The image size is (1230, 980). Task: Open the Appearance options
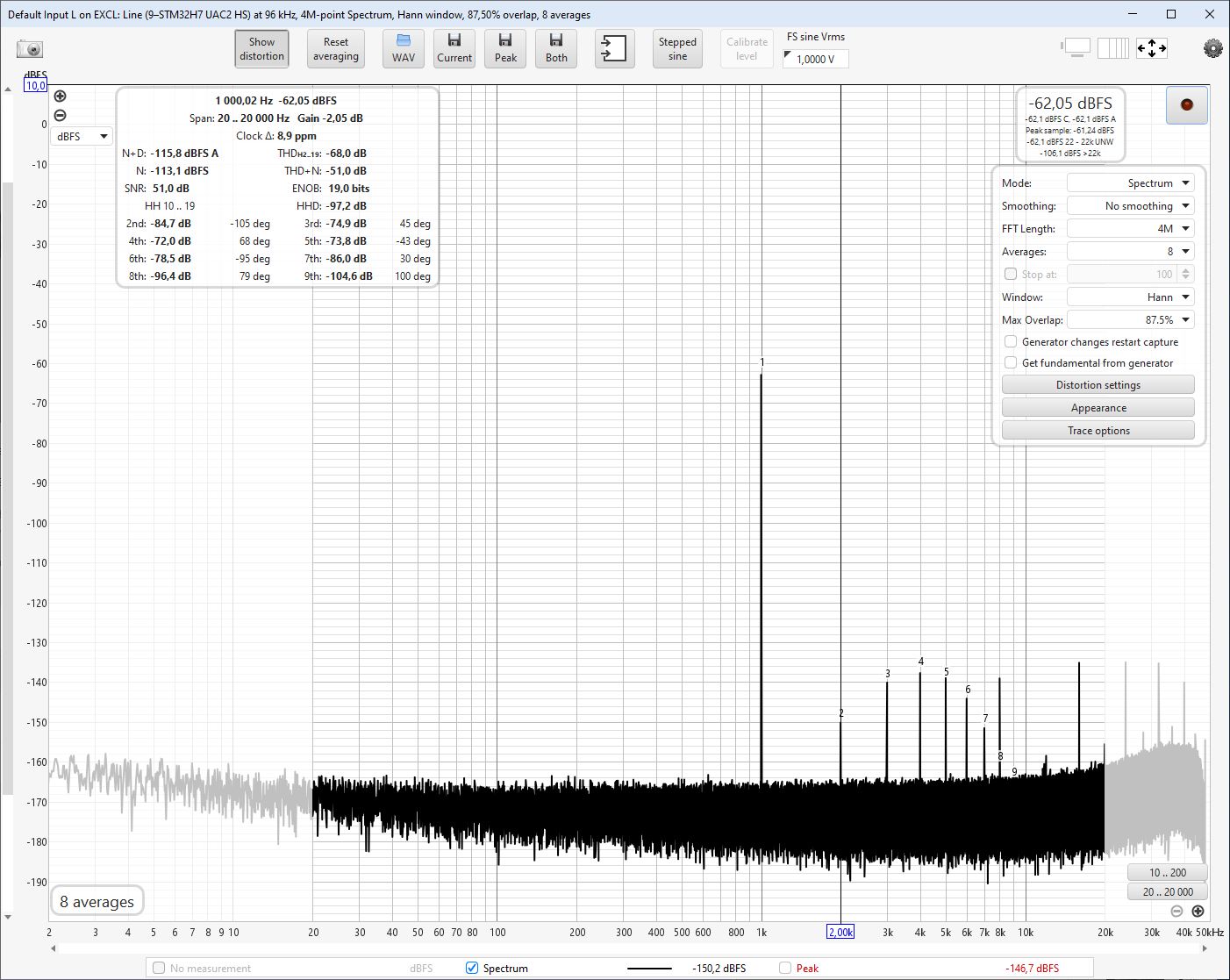pyautogui.click(x=1098, y=408)
